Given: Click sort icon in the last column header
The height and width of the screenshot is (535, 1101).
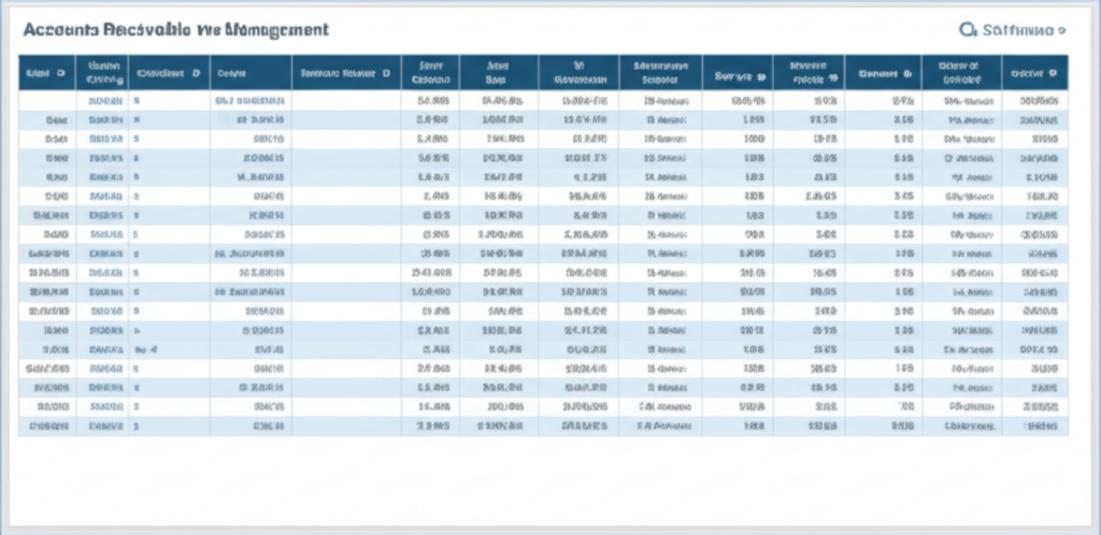Looking at the screenshot, I should (x=1053, y=73).
